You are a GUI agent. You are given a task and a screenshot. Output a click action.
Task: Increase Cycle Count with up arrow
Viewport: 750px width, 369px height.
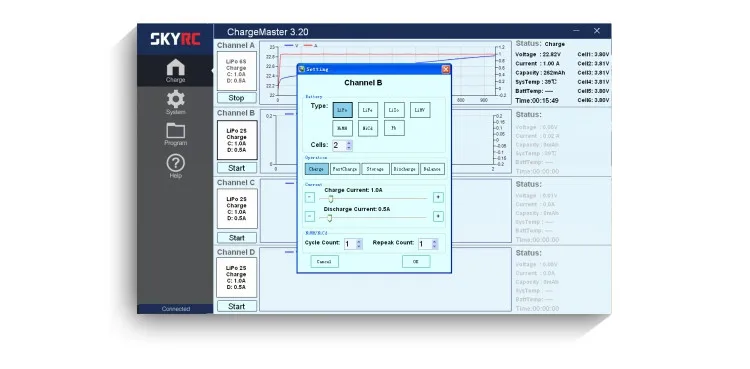click(359, 242)
